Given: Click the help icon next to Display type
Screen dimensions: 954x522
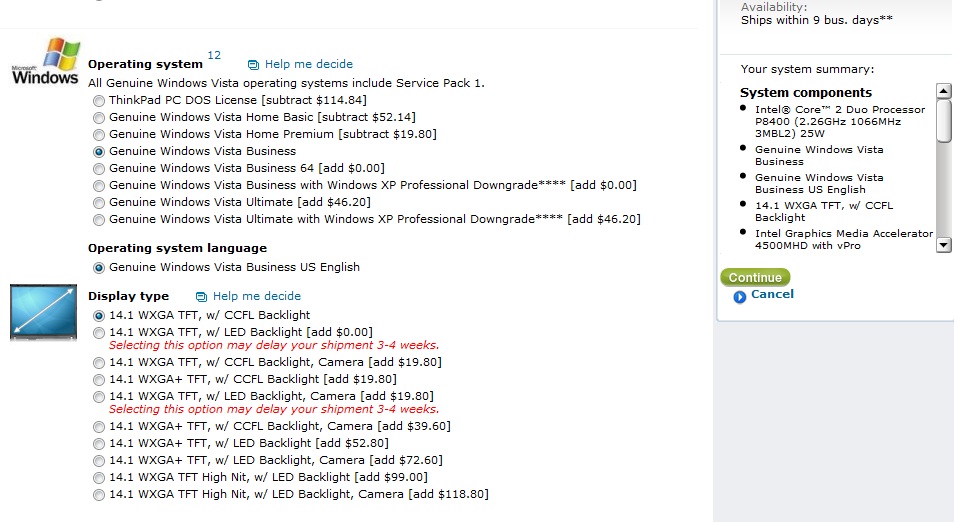Looking at the screenshot, I should (201, 297).
